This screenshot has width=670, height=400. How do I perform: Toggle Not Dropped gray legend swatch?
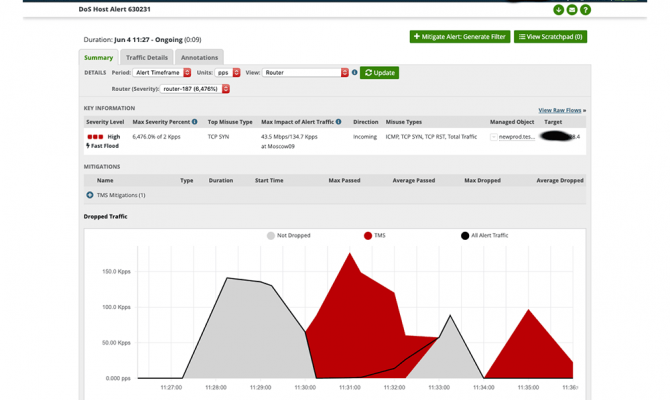(271, 235)
